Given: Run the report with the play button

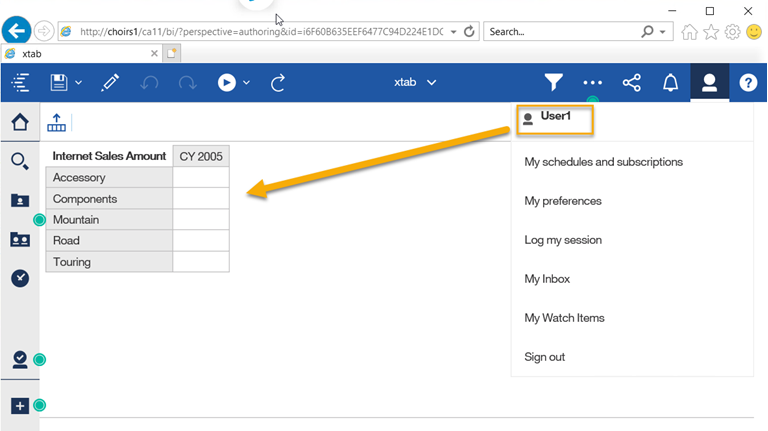Looking at the screenshot, I should [x=227, y=82].
